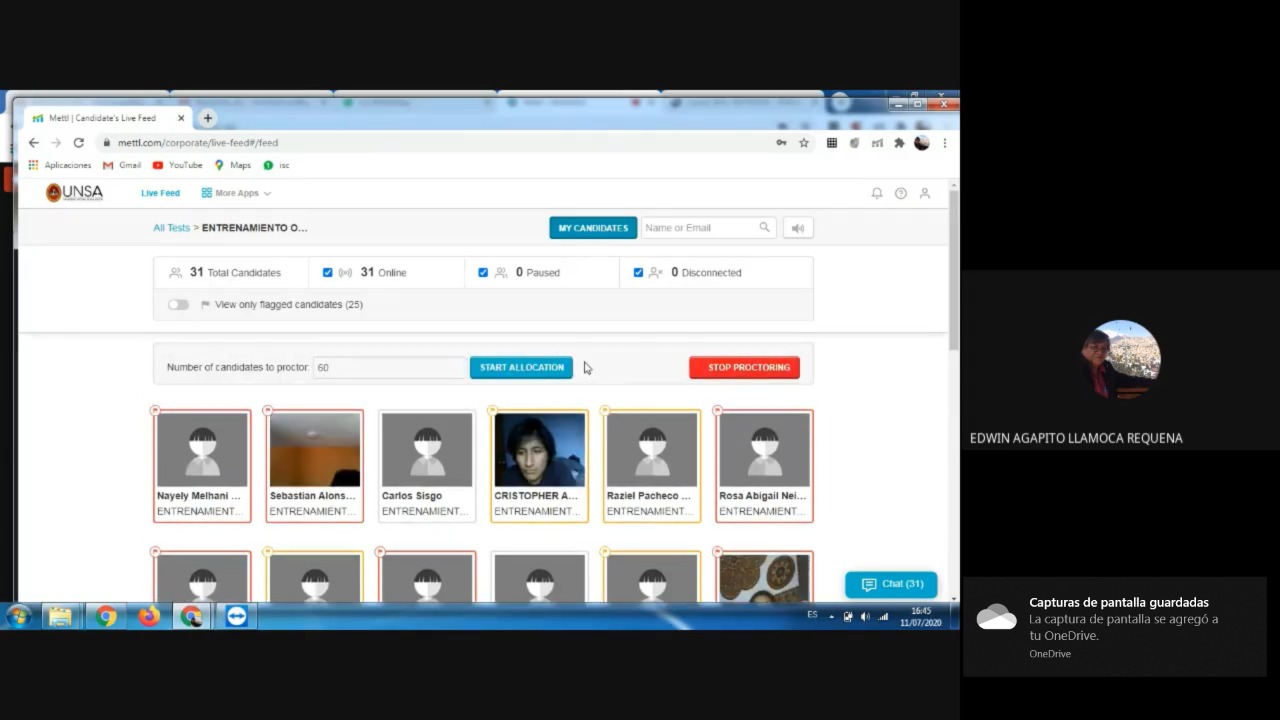This screenshot has width=1280, height=720.
Task: Enable View only flagged candidates toggle
Action: click(x=178, y=304)
